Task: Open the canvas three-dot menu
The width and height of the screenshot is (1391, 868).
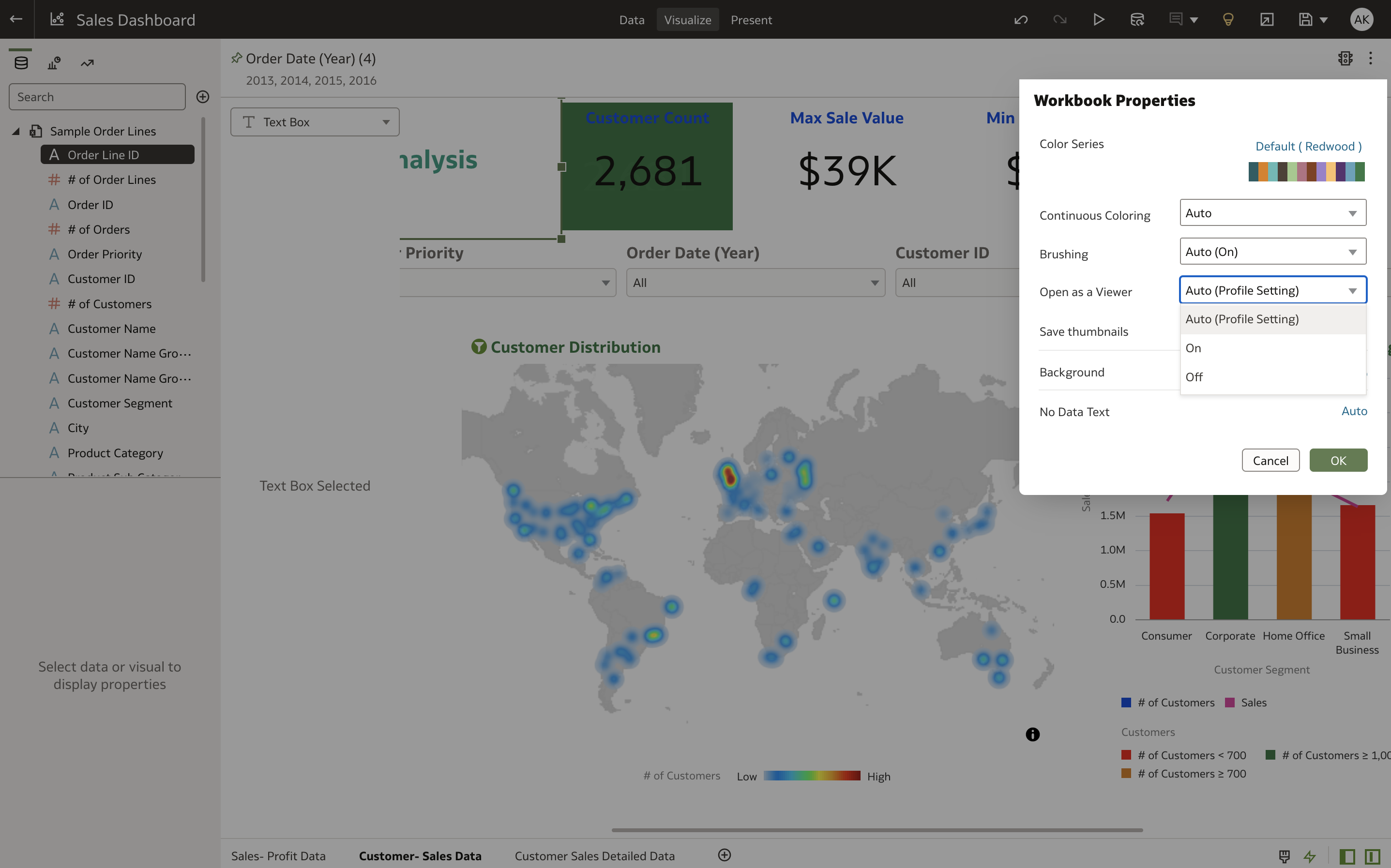Action: tap(1370, 58)
